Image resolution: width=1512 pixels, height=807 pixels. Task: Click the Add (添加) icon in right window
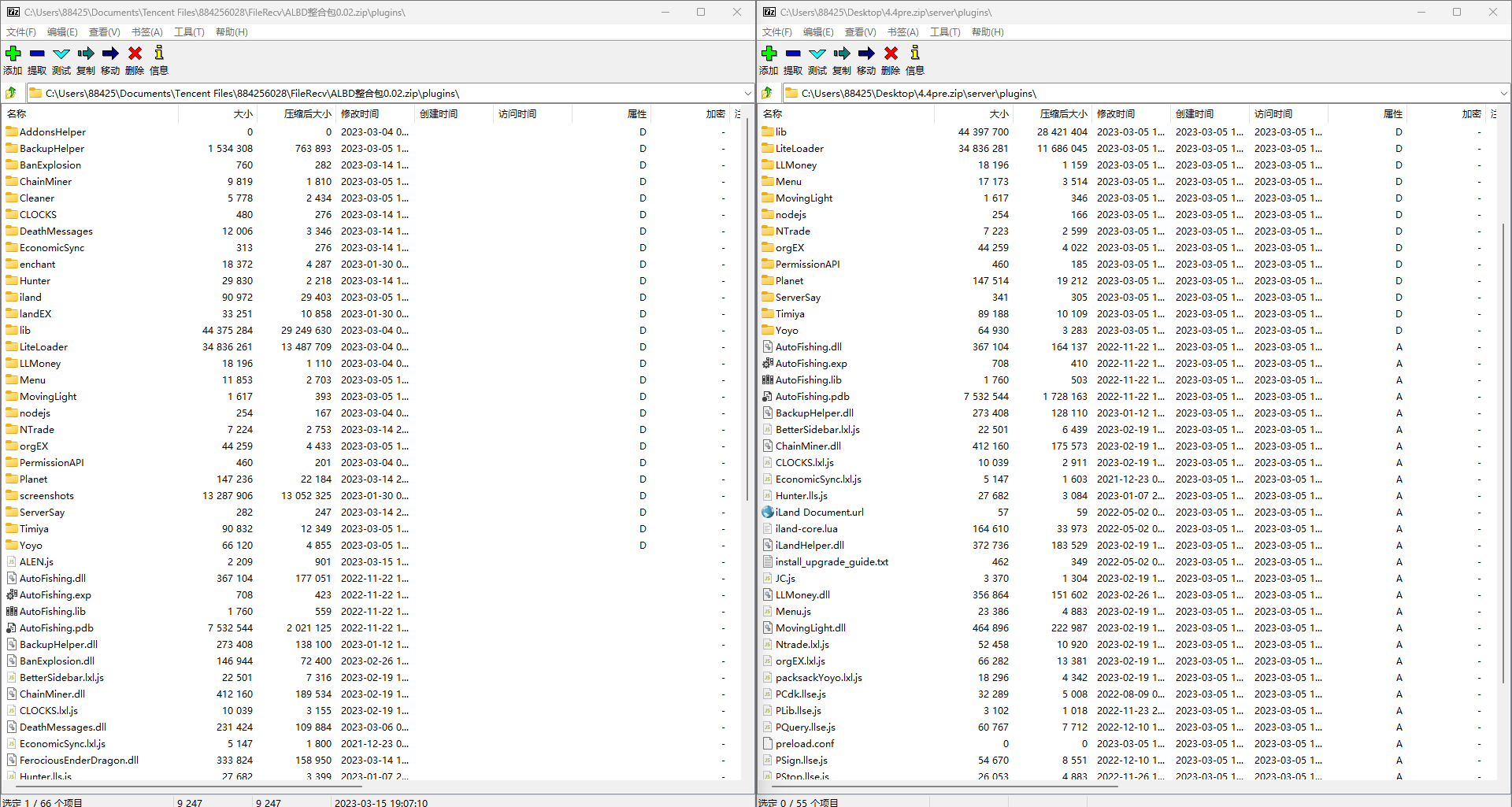click(x=769, y=54)
